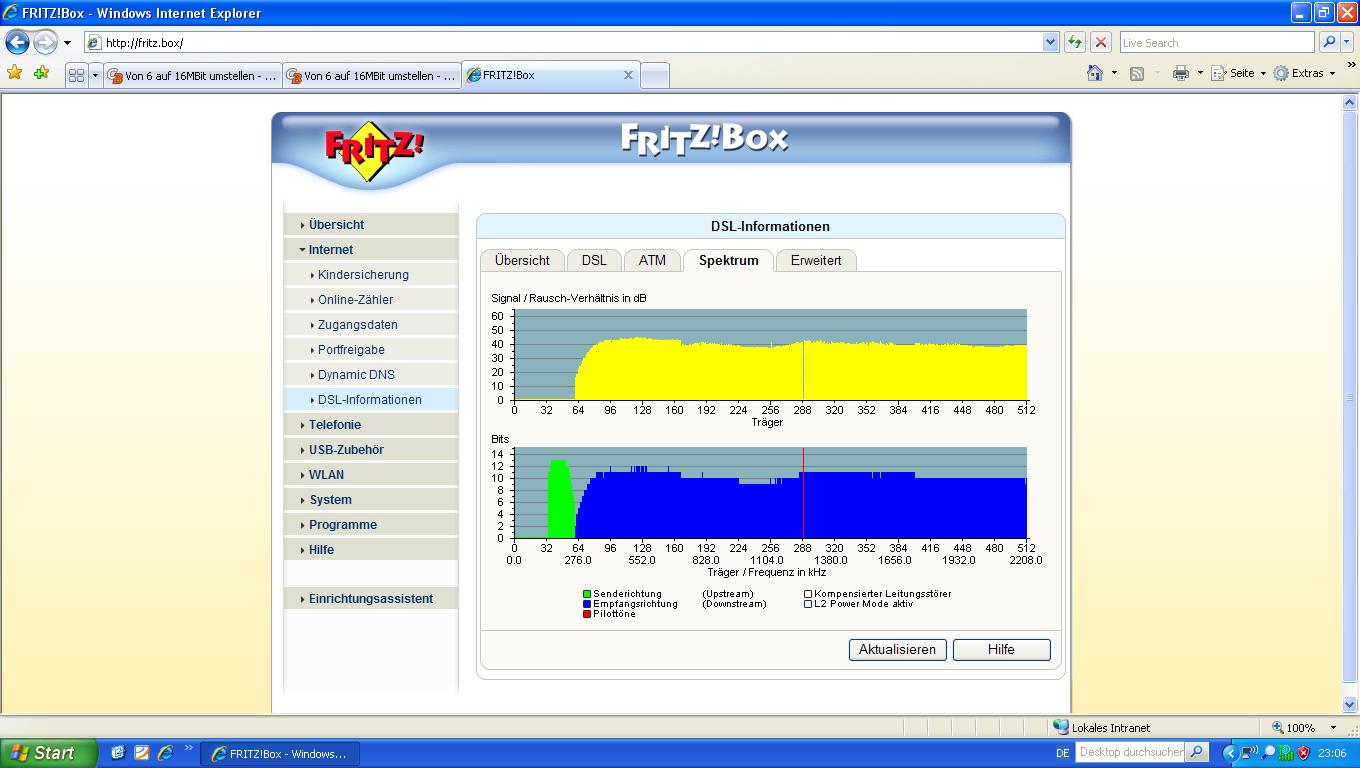Open Online-Zähler submenu entry
This screenshot has width=1360, height=768.
371,300
